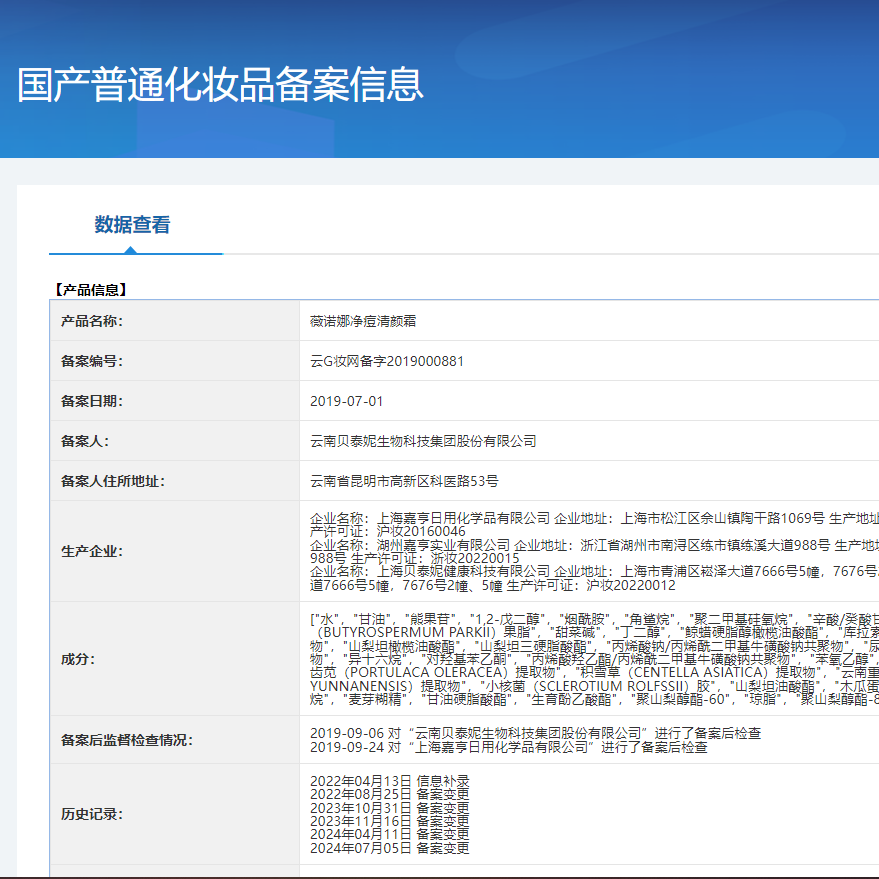Select the 成分 ingredients row label

pyautogui.click(x=78, y=658)
